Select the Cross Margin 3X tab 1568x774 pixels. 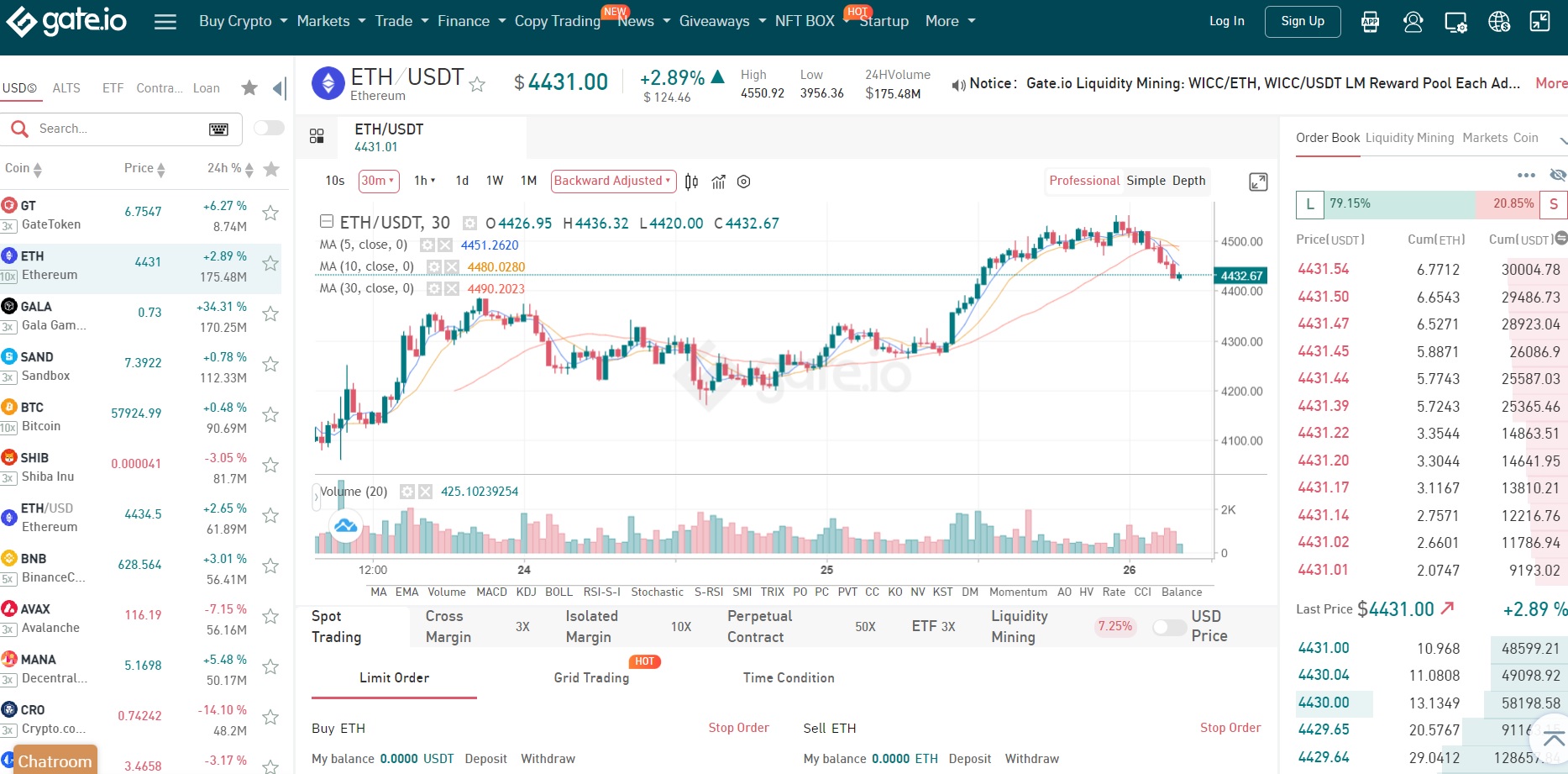(x=477, y=626)
